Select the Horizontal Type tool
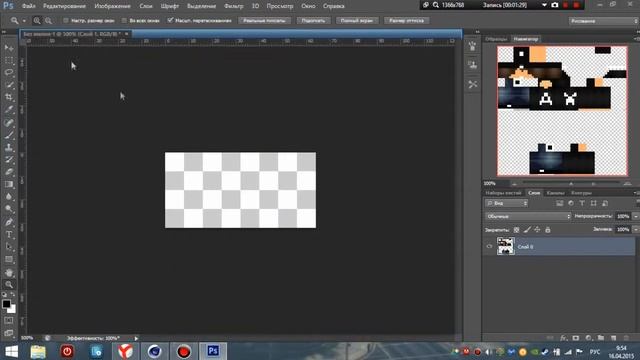The height and width of the screenshot is (360, 640). click(x=9, y=235)
